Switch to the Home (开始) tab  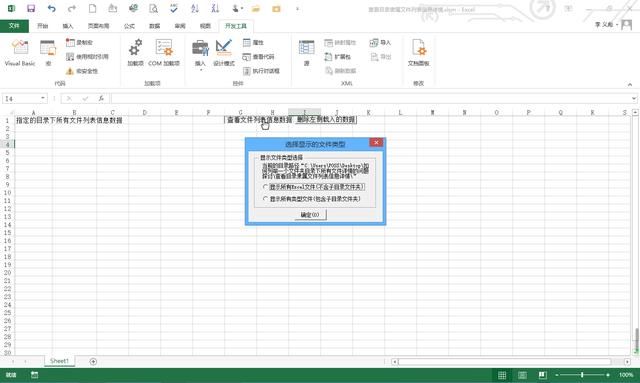[x=42, y=26]
